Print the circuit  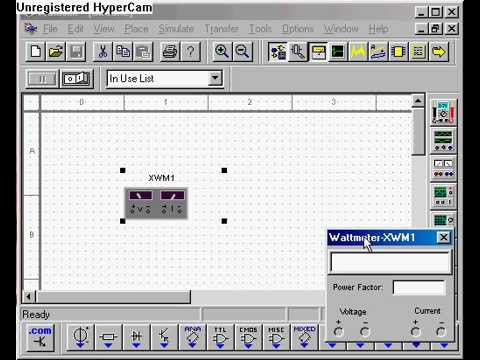170,52
